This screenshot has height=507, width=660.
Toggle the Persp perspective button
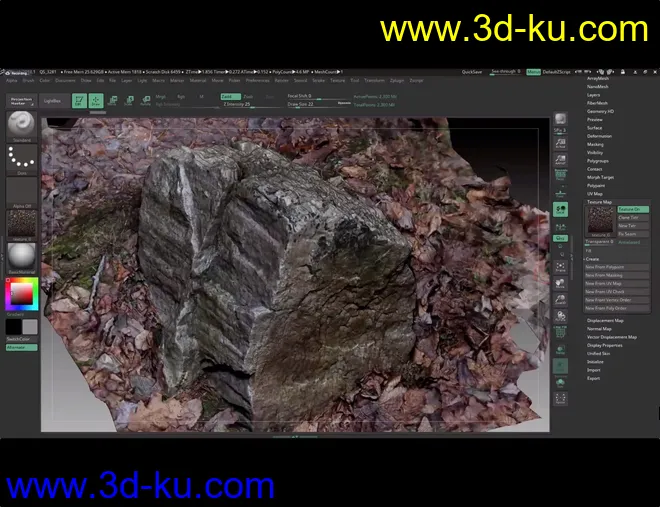(560, 175)
